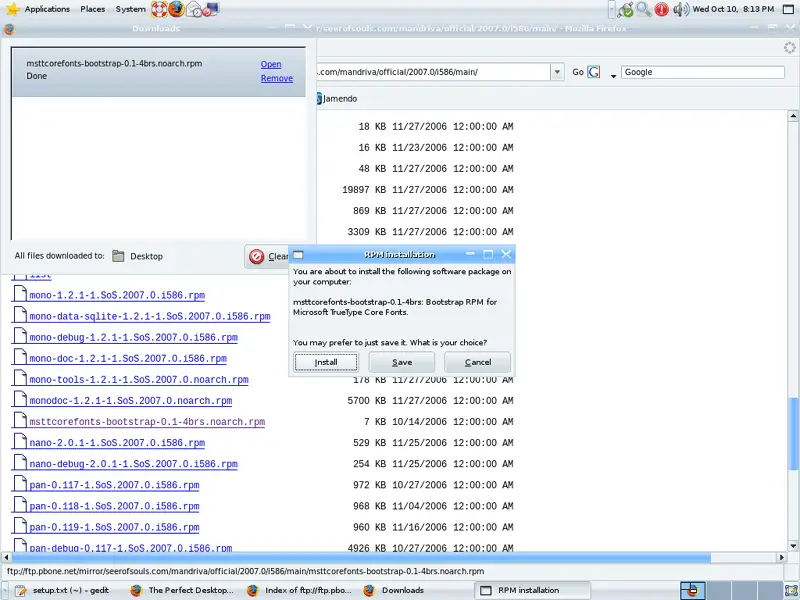This screenshot has height=600, width=800.
Task: Click the Jamendo bookmark icon
Action: [x=319, y=98]
